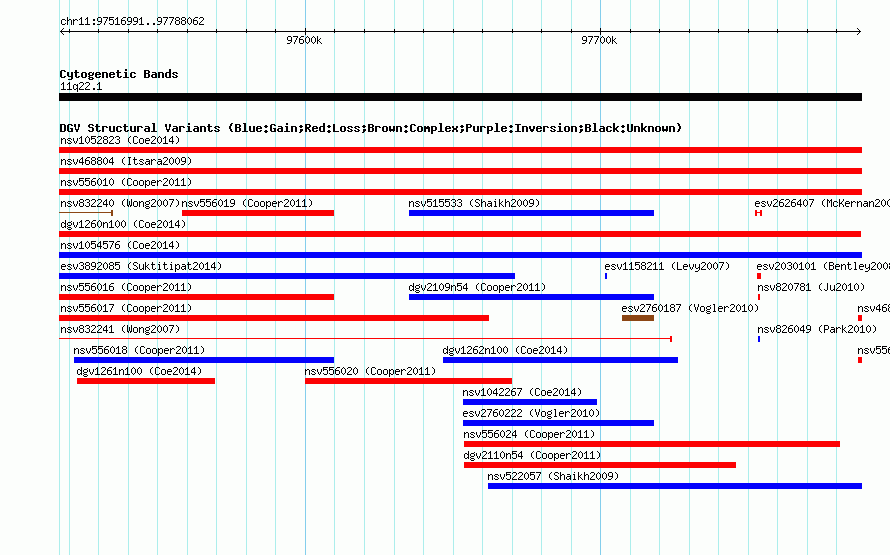890x555 pixels.
Task: Click the nsv556017 (Cooper2011) label
Action: coord(126,308)
